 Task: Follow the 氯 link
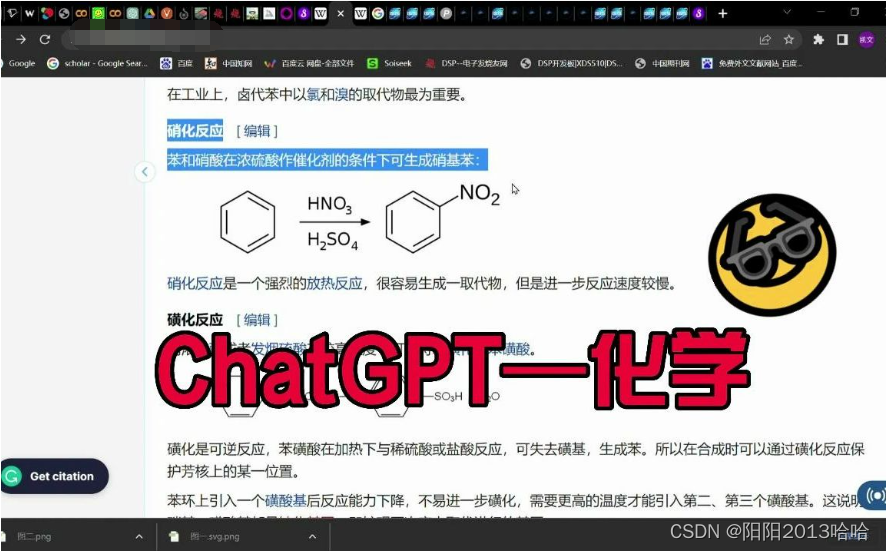[314, 94]
